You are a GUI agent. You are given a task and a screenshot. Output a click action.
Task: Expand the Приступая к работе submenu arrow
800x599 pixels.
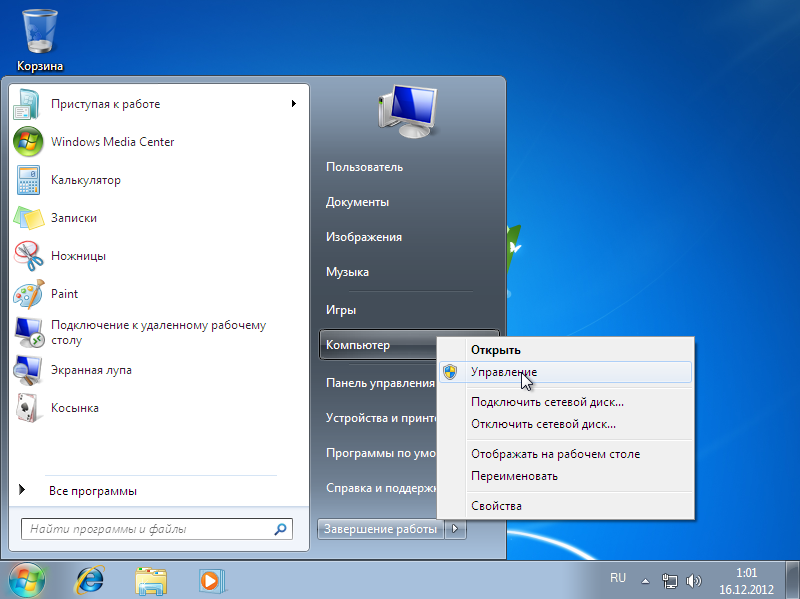pos(293,104)
